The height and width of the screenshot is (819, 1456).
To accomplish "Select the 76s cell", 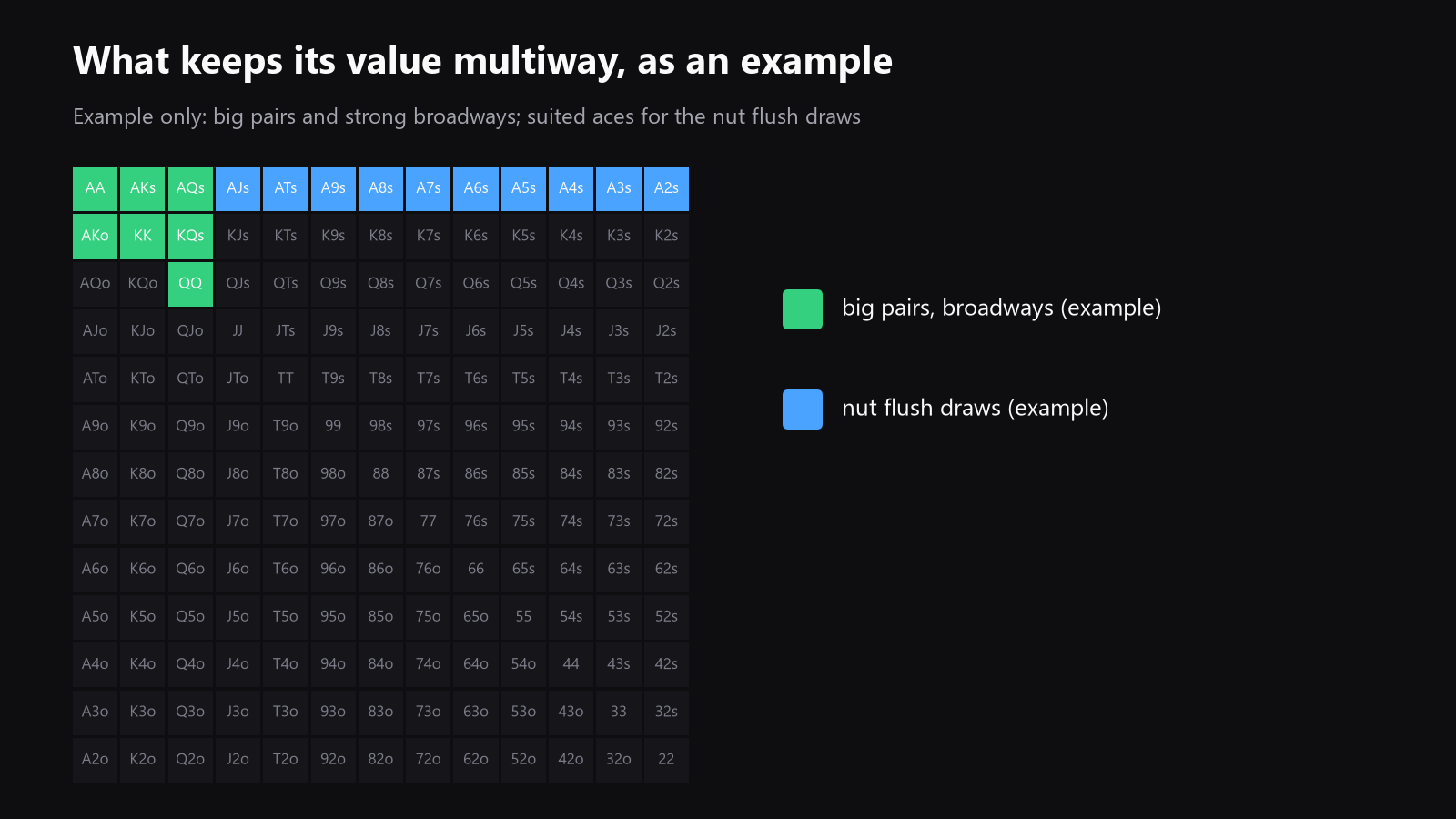I will (476, 521).
